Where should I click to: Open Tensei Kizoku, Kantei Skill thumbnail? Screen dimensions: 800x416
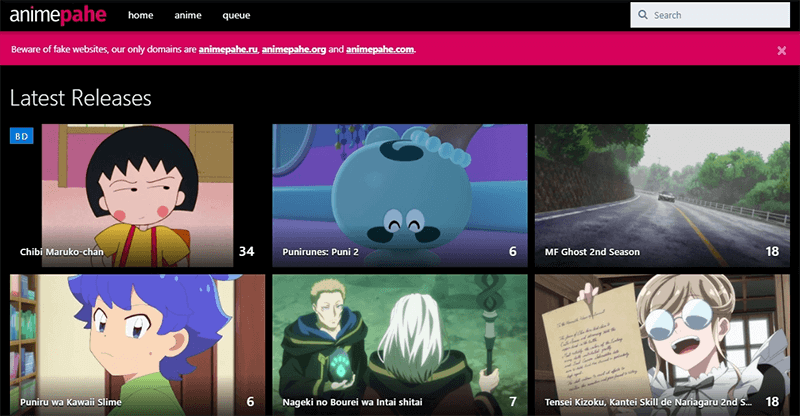click(x=662, y=345)
